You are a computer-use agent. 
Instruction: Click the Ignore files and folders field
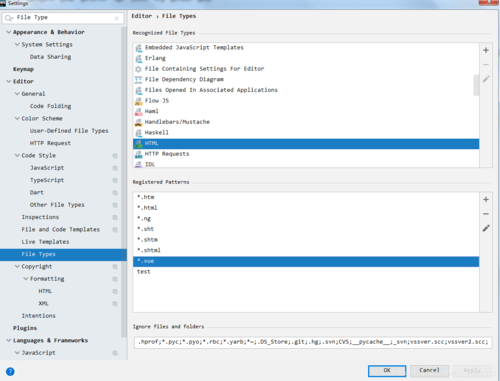click(313, 342)
